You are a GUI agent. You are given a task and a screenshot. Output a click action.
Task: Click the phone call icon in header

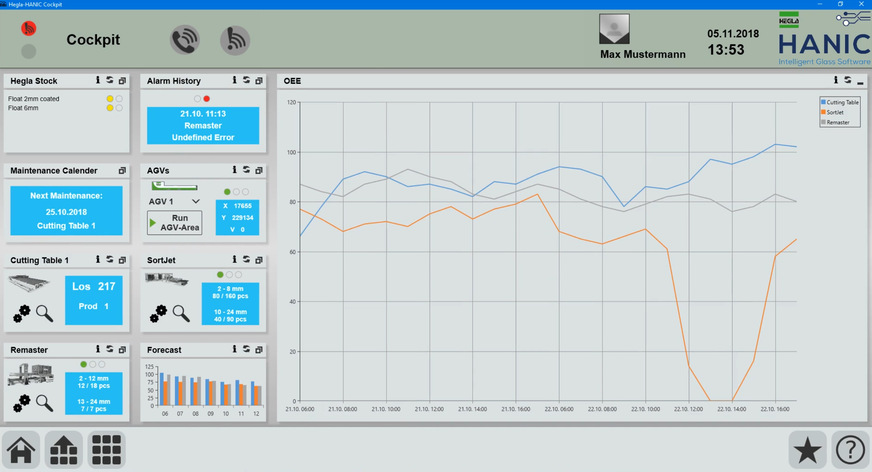185,39
